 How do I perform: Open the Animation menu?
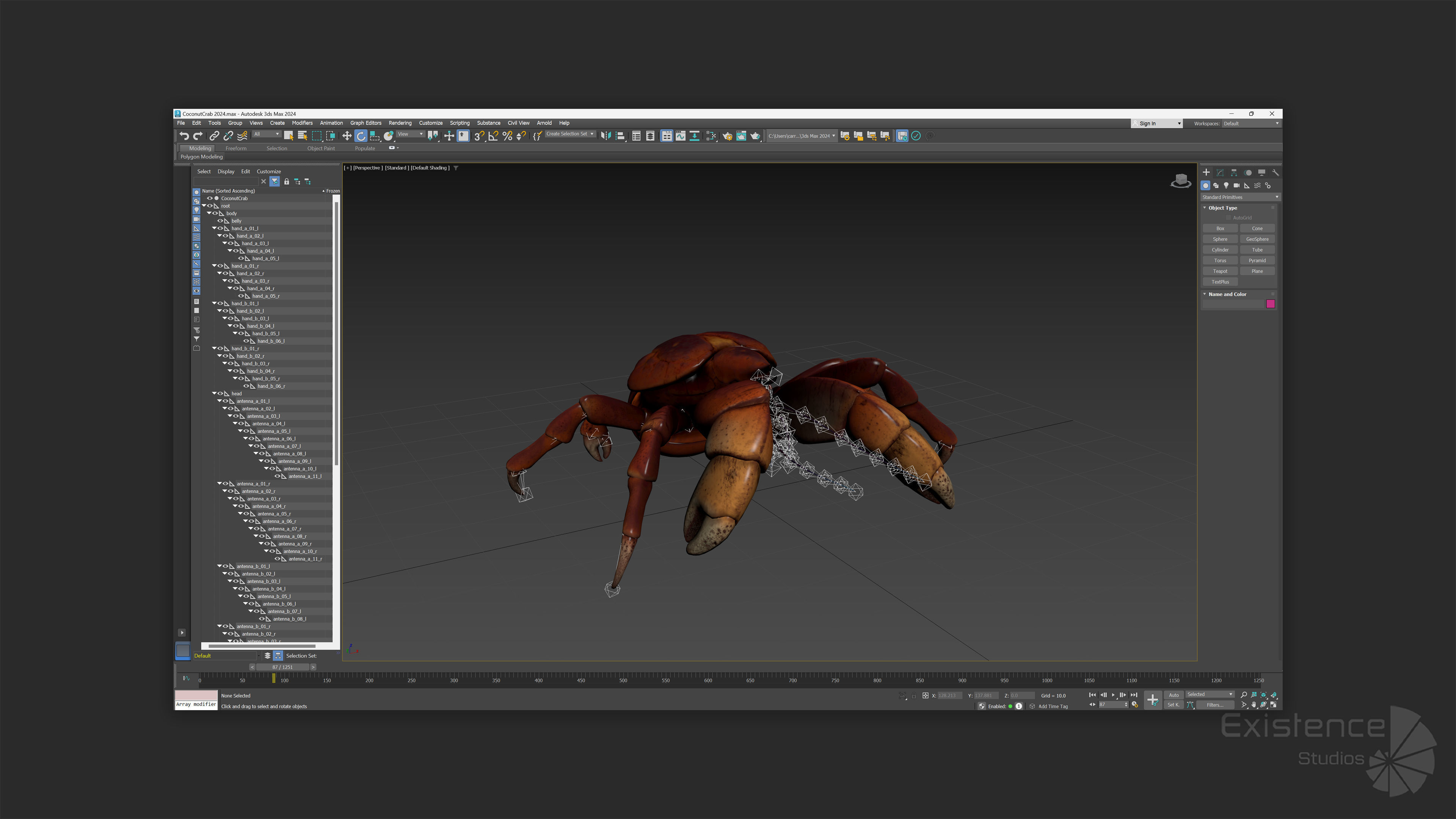331,122
